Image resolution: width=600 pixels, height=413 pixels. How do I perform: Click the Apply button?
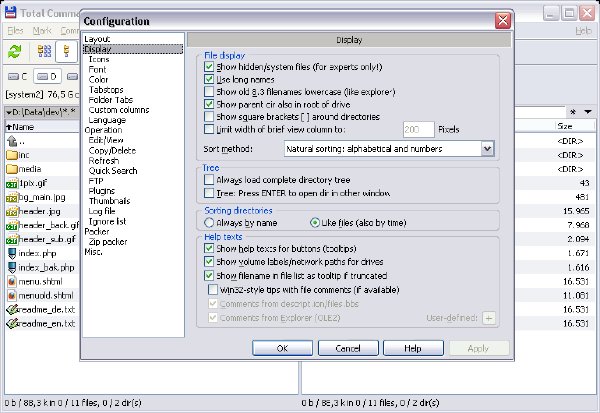478,348
